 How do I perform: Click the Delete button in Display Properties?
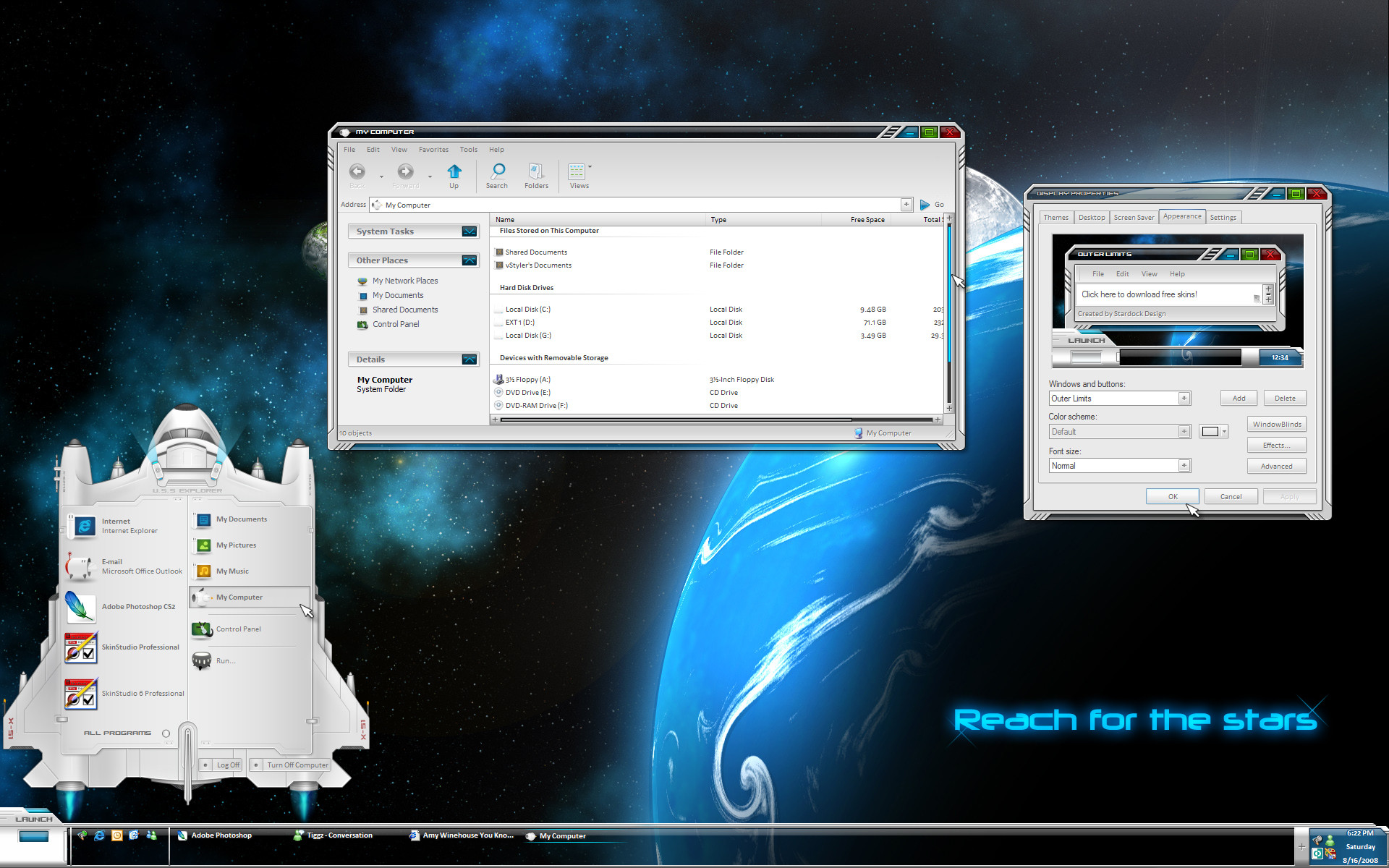pos(1285,399)
